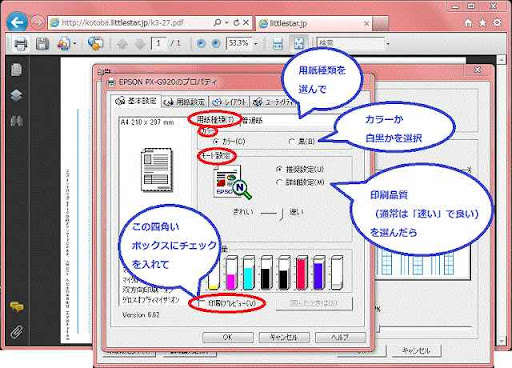
Task: Click the red ink level indicator
Action: tap(301, 272)
